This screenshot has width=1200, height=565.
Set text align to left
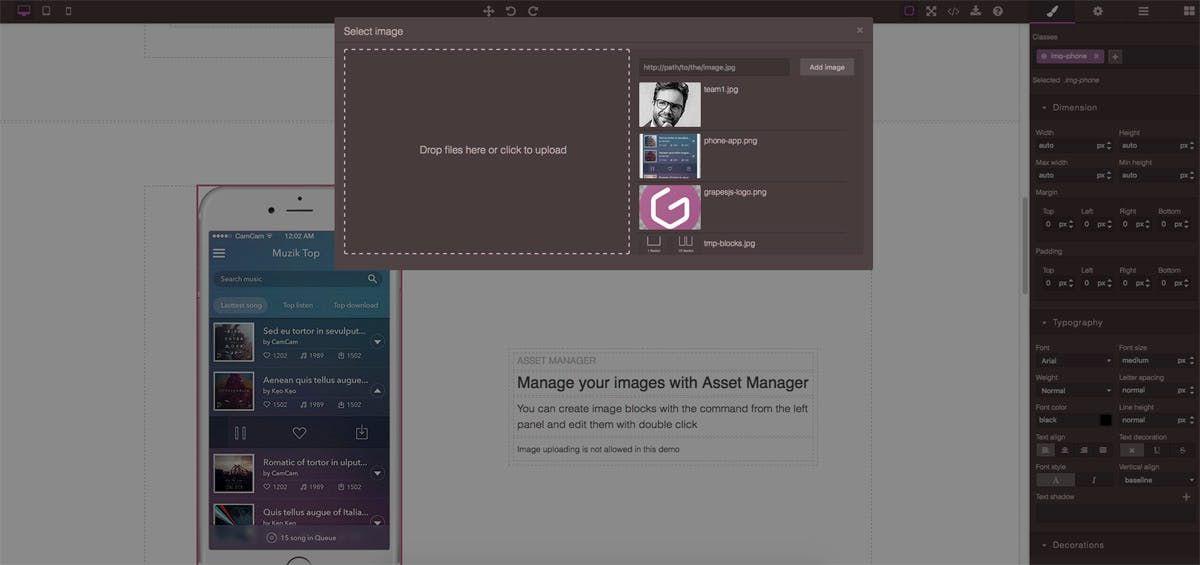click(1046, 450)
